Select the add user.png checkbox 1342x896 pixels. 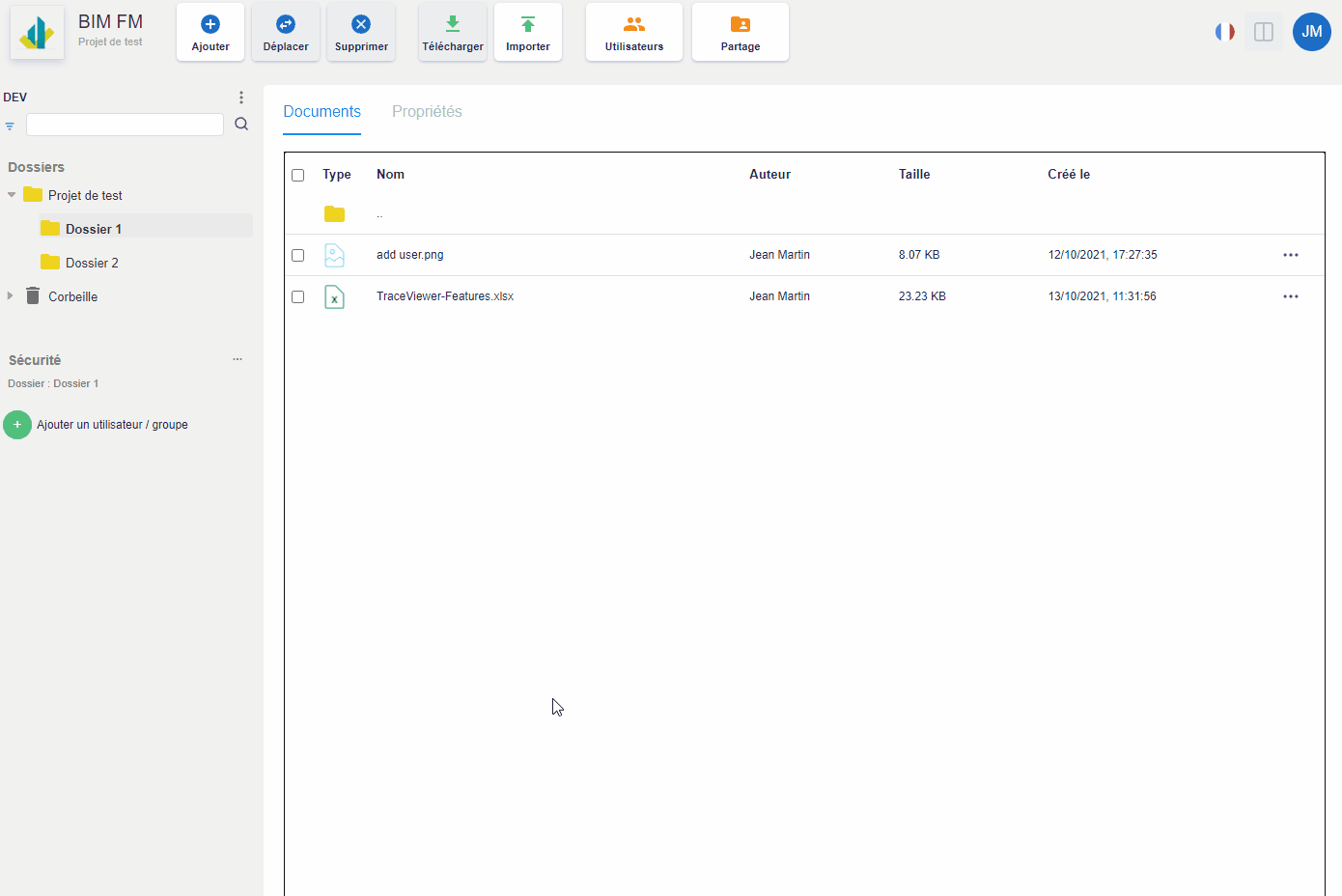(298, 256)
